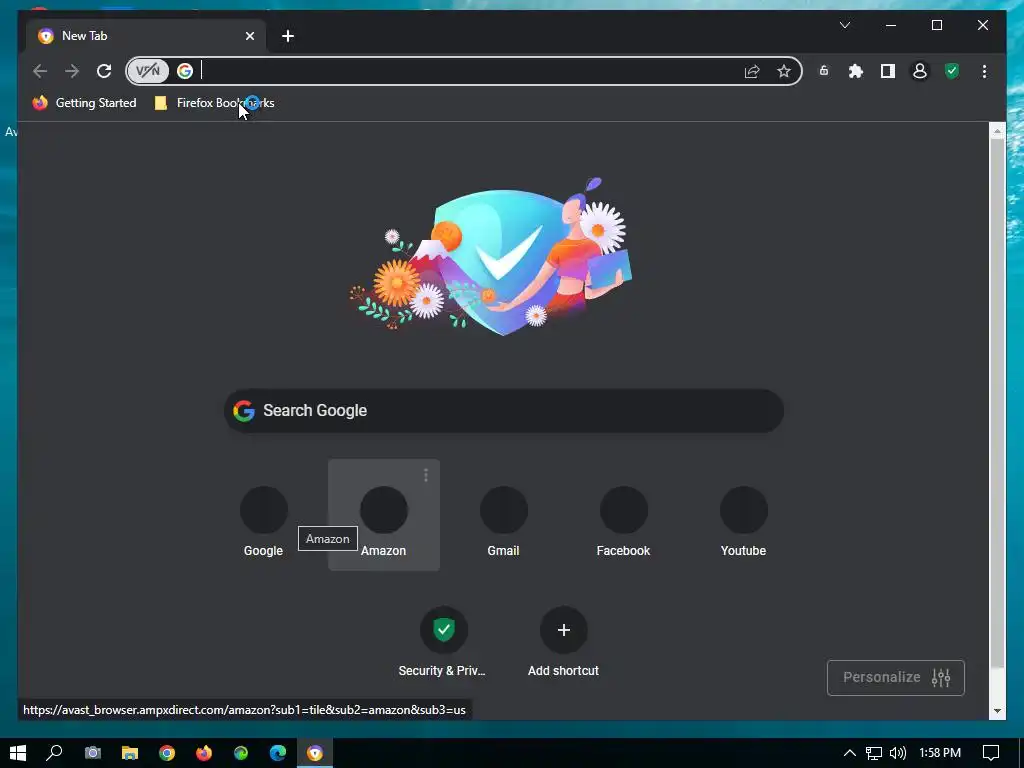Screen dimensions: 1024x768
Task: Open the Security & Privacy Center shield icon
Action: coord(952,71)
